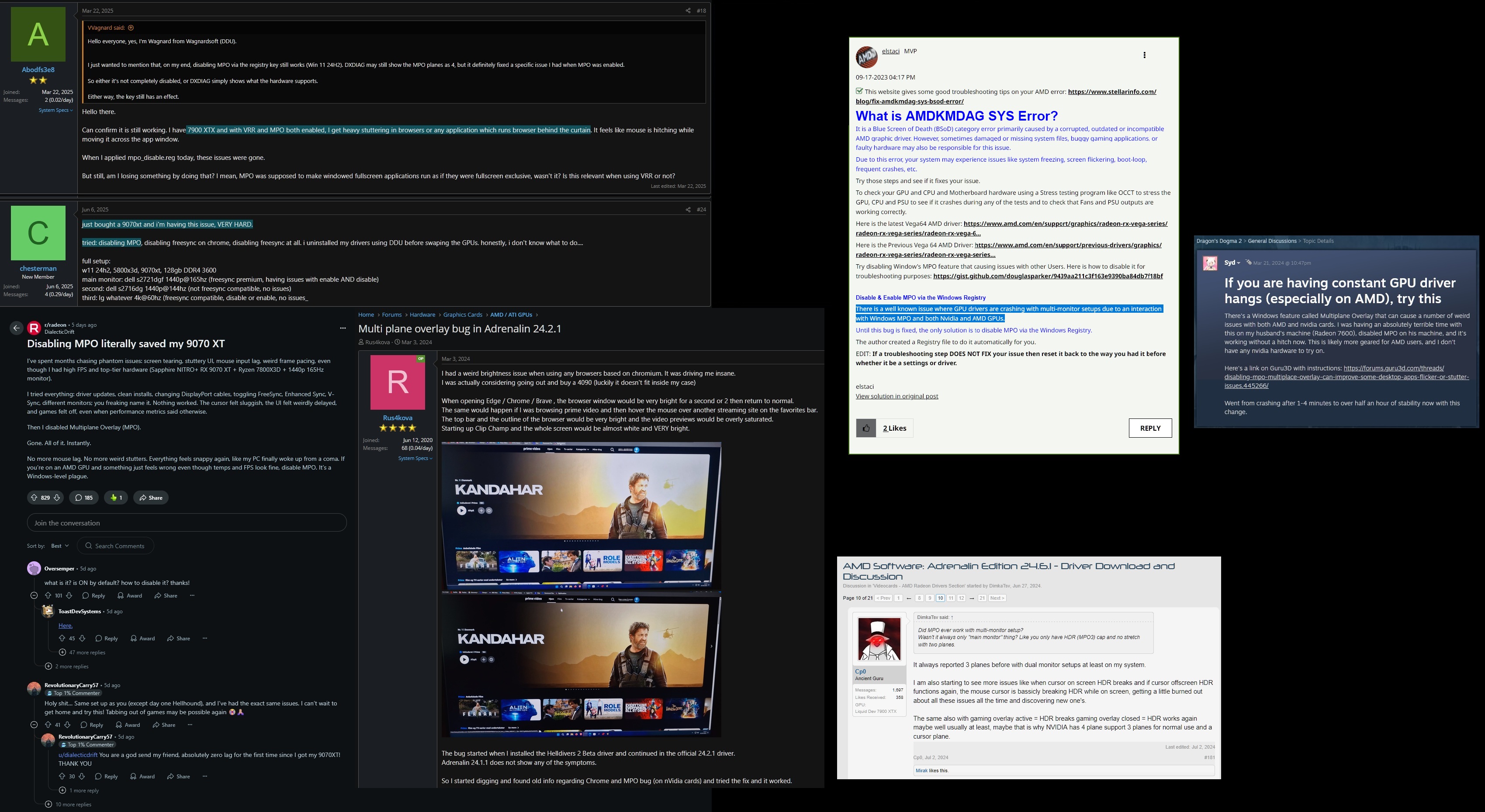Viewport: 1485px width, 812px height.
Task: Open the three-dot menu on elstaci's post
Action: point(1144,55)
